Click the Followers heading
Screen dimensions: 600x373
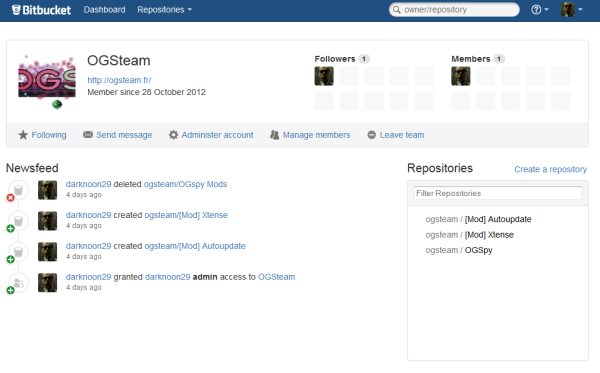pos(335,59)
